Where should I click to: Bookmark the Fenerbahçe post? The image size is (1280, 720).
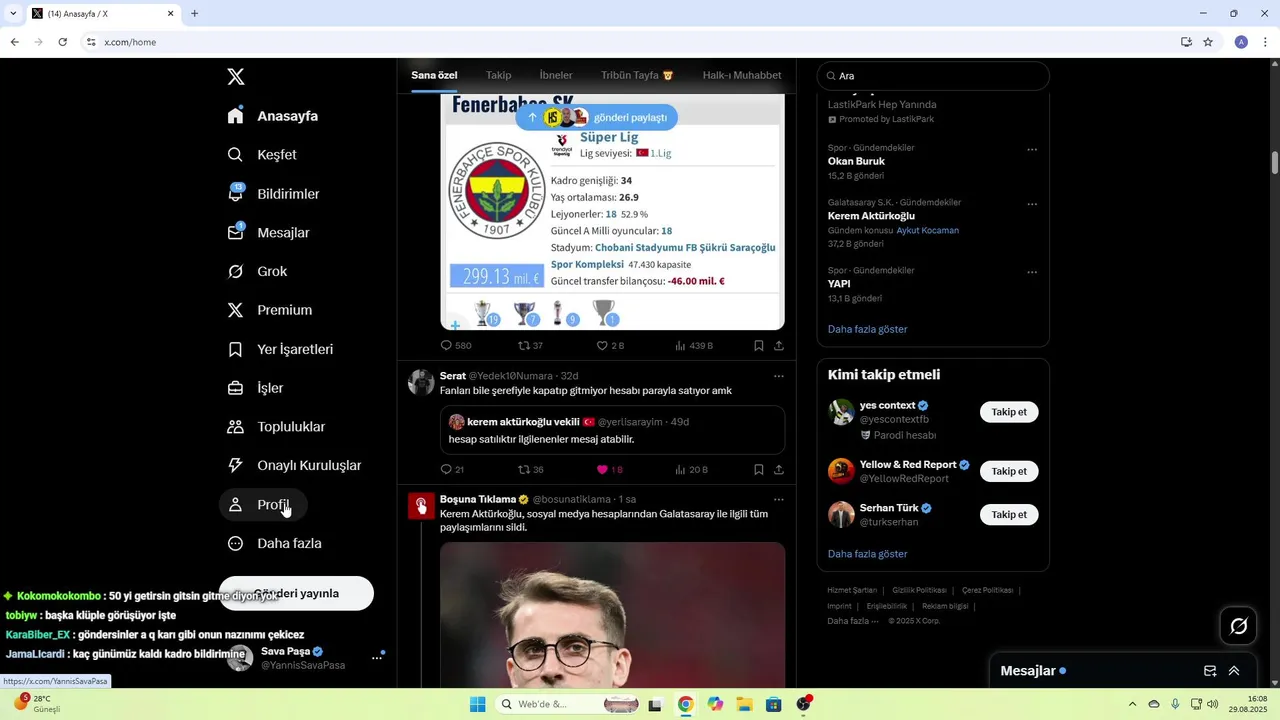point(759,346)
